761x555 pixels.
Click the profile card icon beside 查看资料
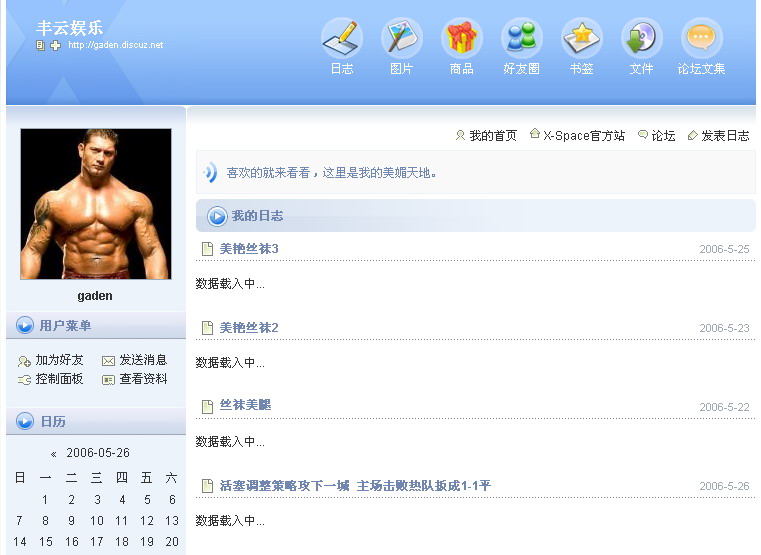coord(108,380)
